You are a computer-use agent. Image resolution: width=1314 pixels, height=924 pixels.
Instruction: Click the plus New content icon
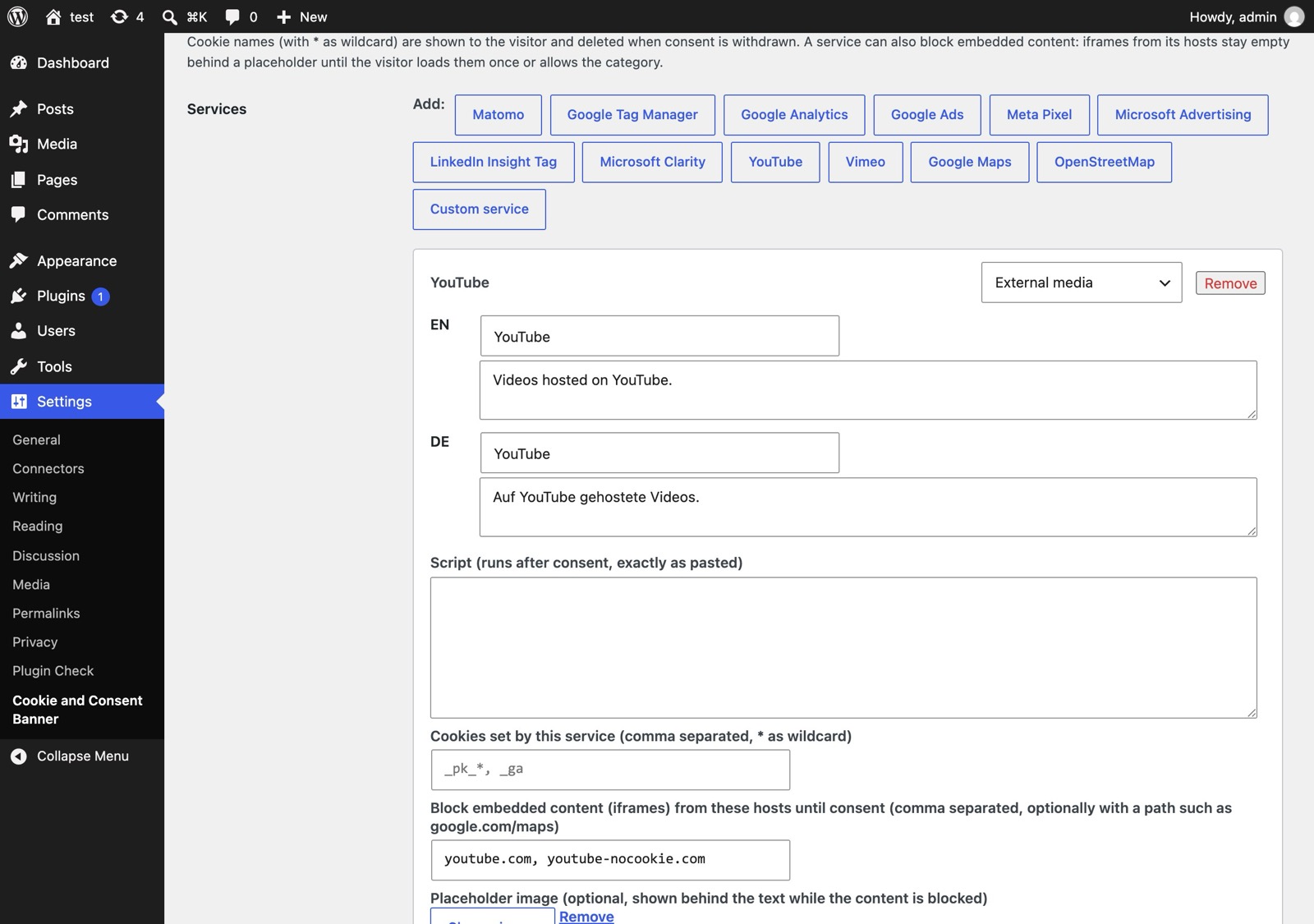[x=283, y=16]
